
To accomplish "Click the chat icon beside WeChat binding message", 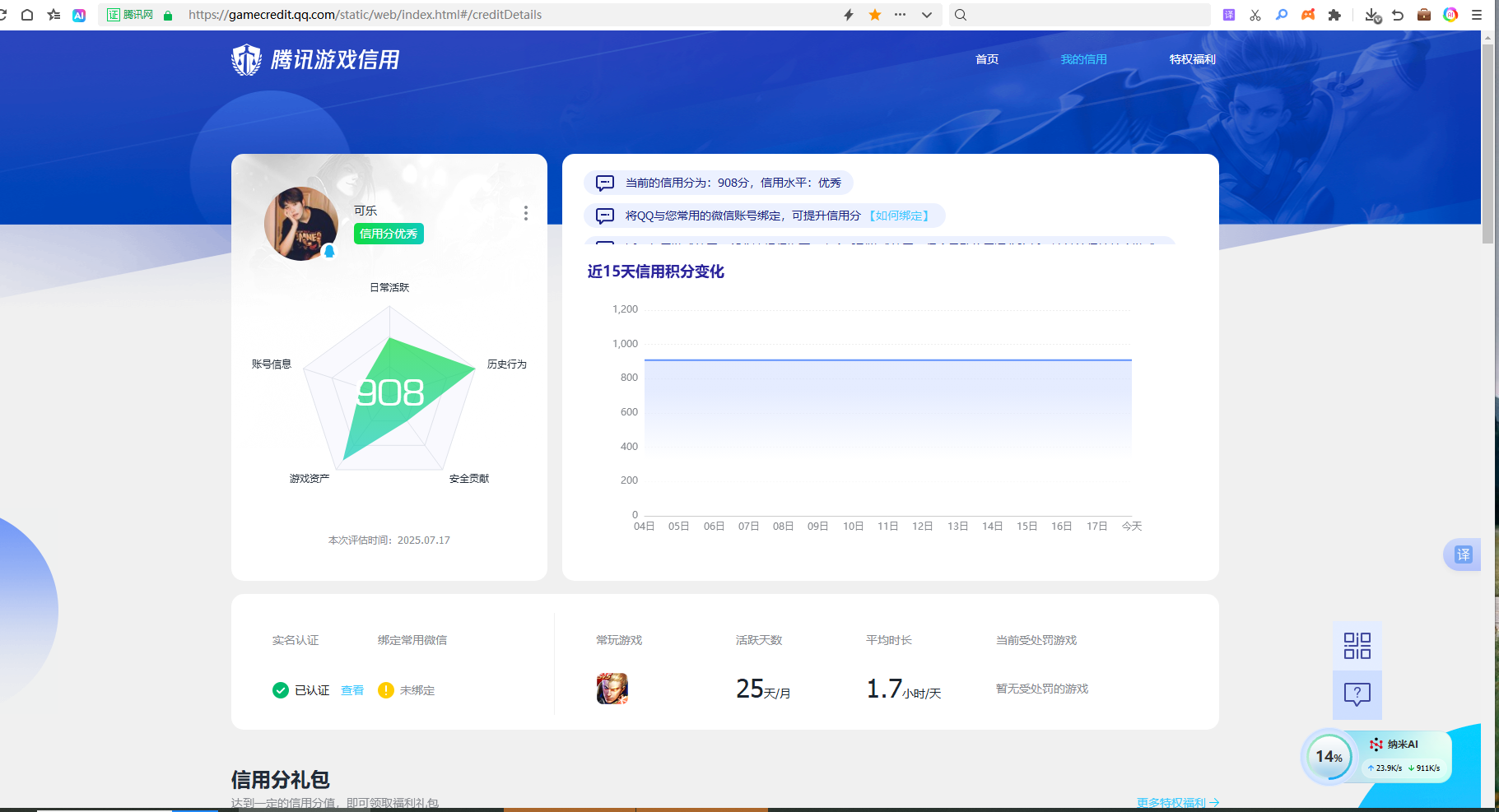I will pyautogui.click(x=605, y=216).
